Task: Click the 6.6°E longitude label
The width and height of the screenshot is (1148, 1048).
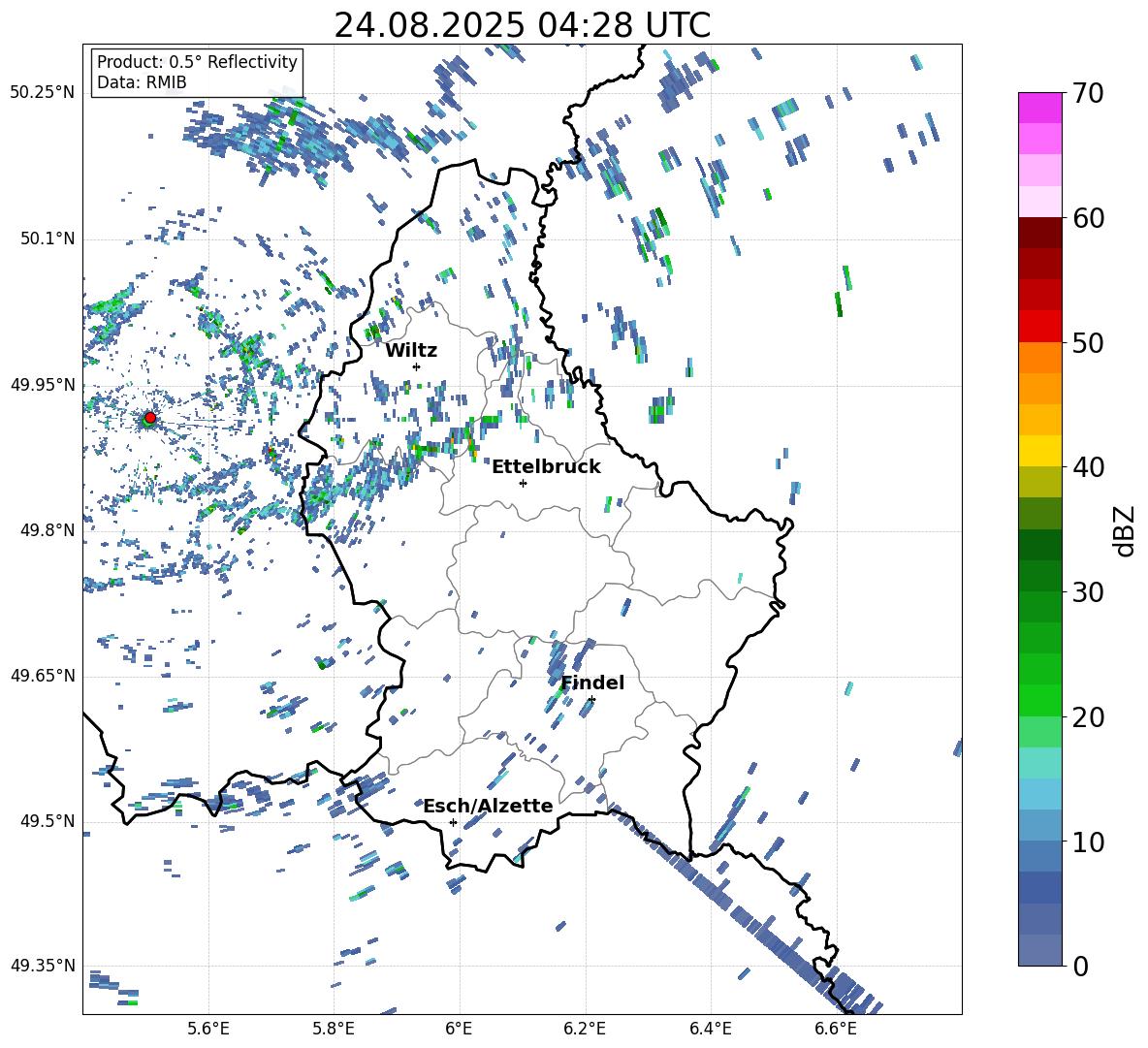Action: [836, 1029]
